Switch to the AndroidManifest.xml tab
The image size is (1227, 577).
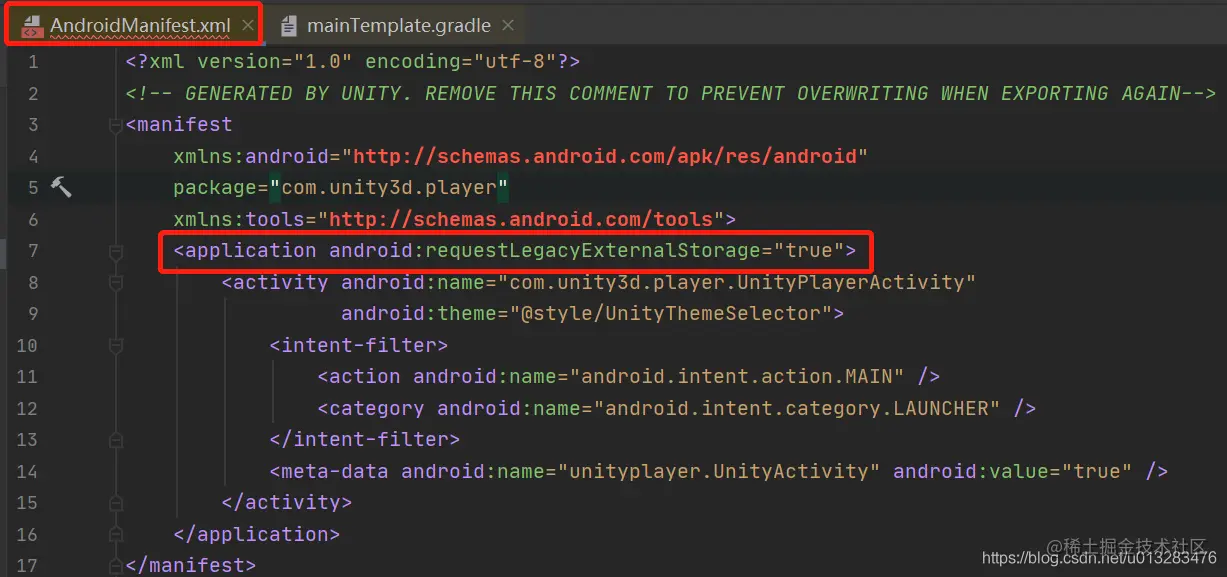[x=139, y=25]
